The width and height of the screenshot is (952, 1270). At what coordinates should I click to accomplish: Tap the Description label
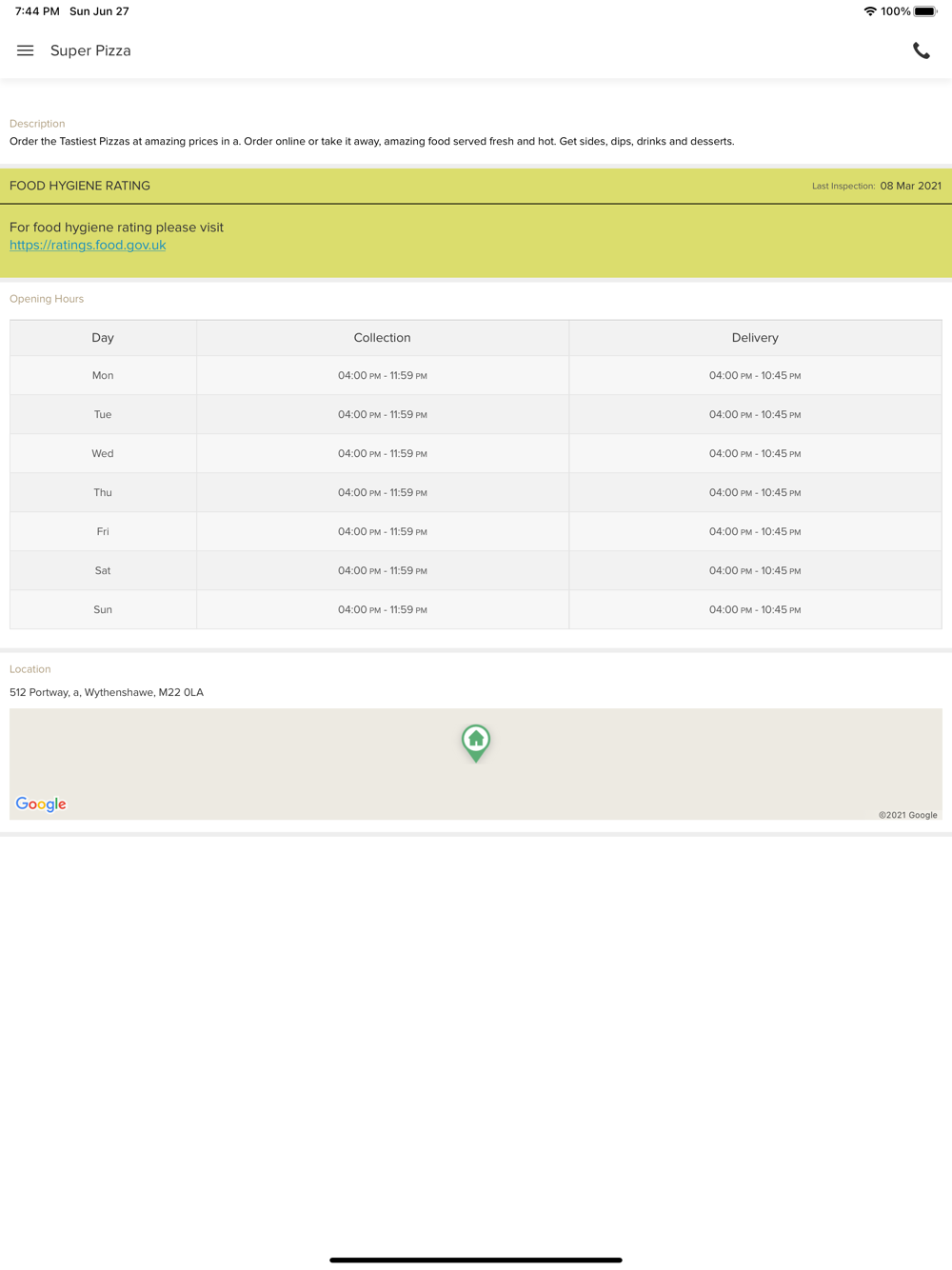[37, 124]
